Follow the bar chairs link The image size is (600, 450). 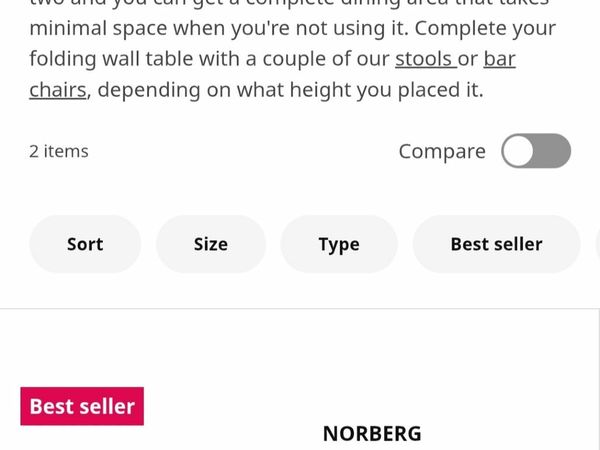click(499, 59)
